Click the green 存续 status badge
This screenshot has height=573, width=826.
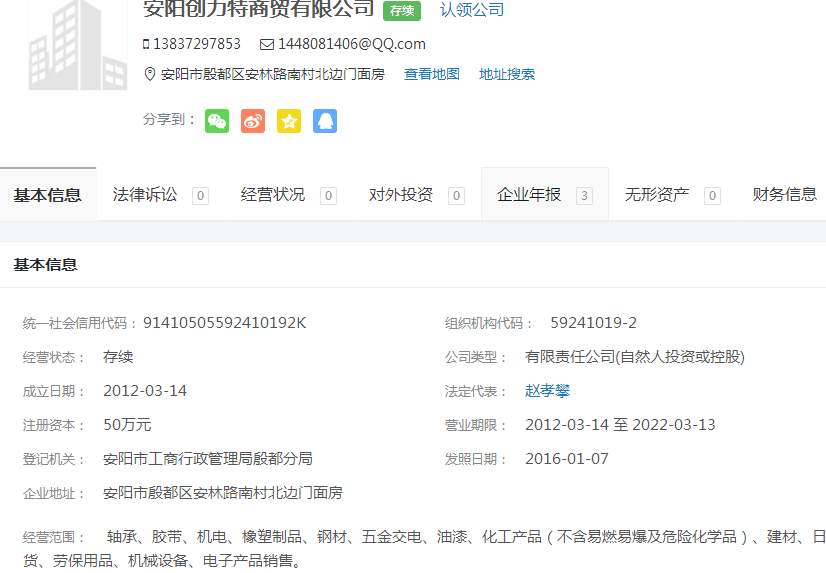point(402,11)
